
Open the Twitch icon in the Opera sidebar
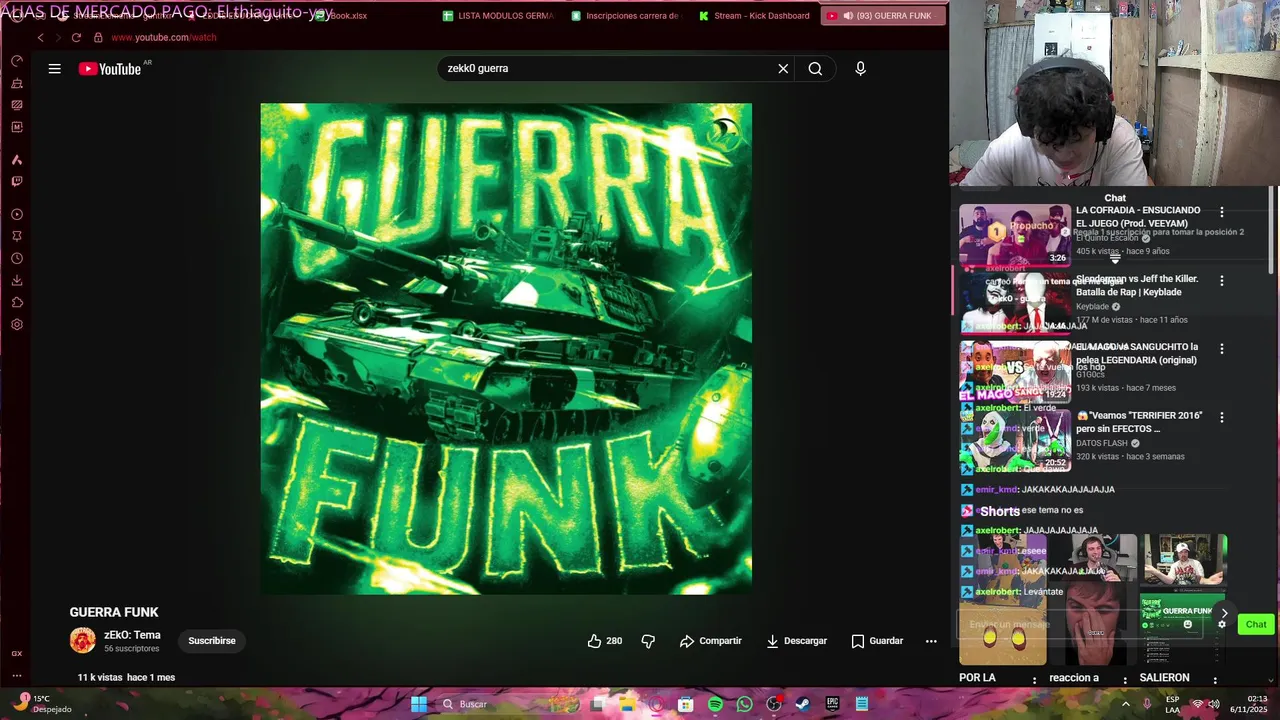17,182
